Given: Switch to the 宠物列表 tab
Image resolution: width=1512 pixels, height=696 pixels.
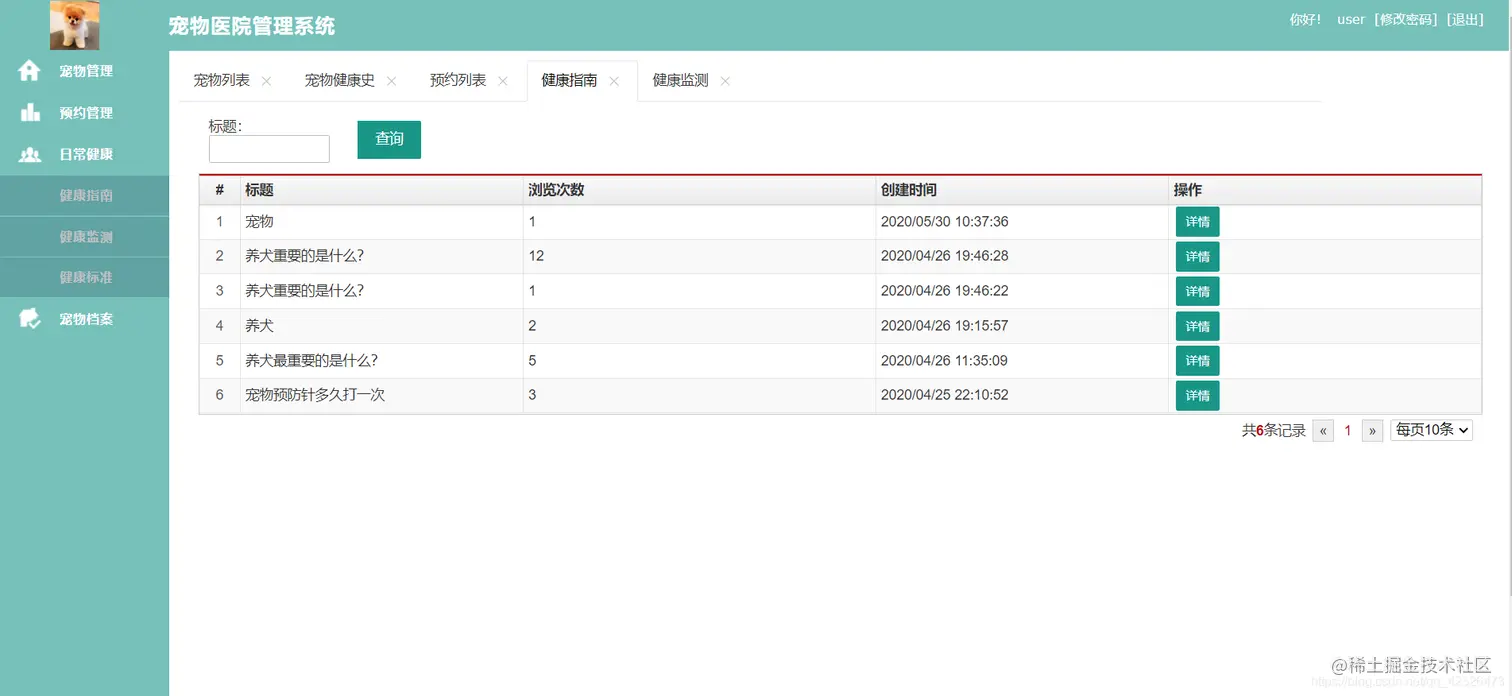Looking at the screenshot, I should 222,80.
